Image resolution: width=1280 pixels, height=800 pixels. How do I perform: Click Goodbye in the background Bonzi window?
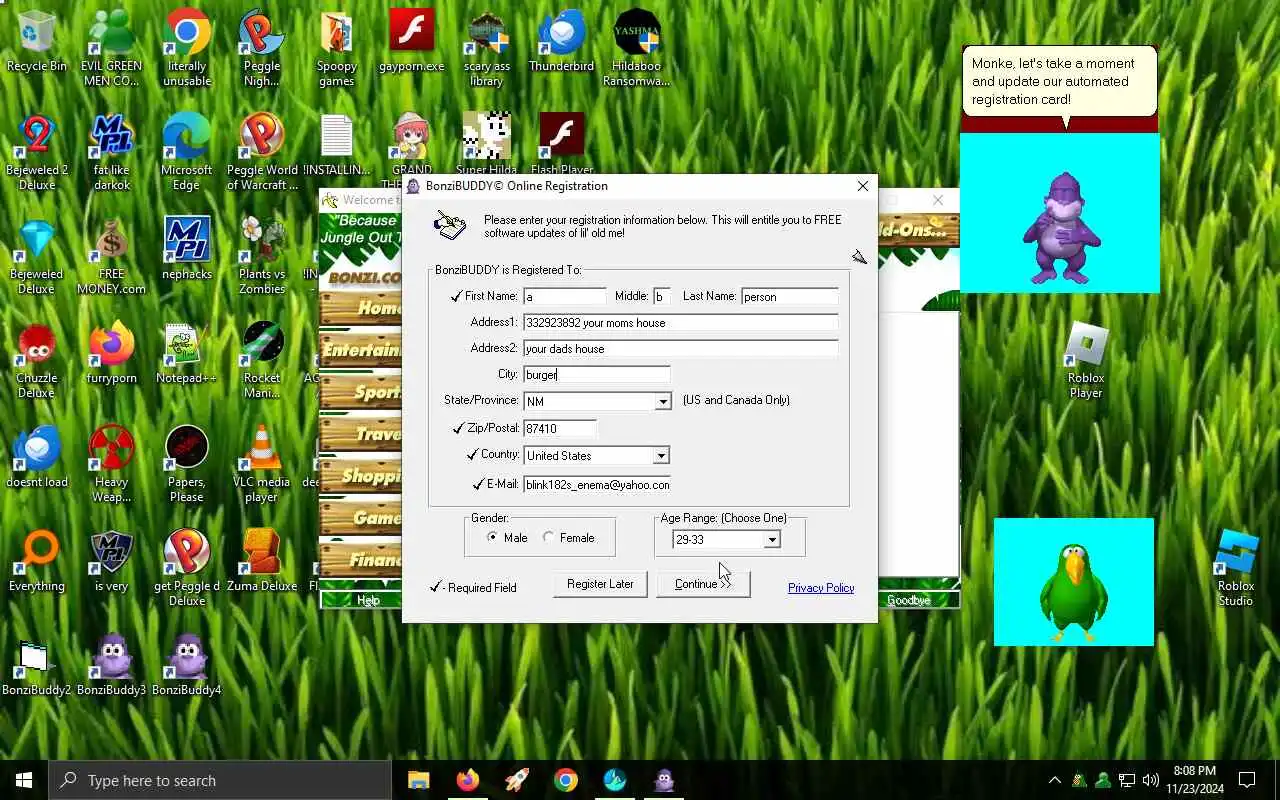[908, 600]
